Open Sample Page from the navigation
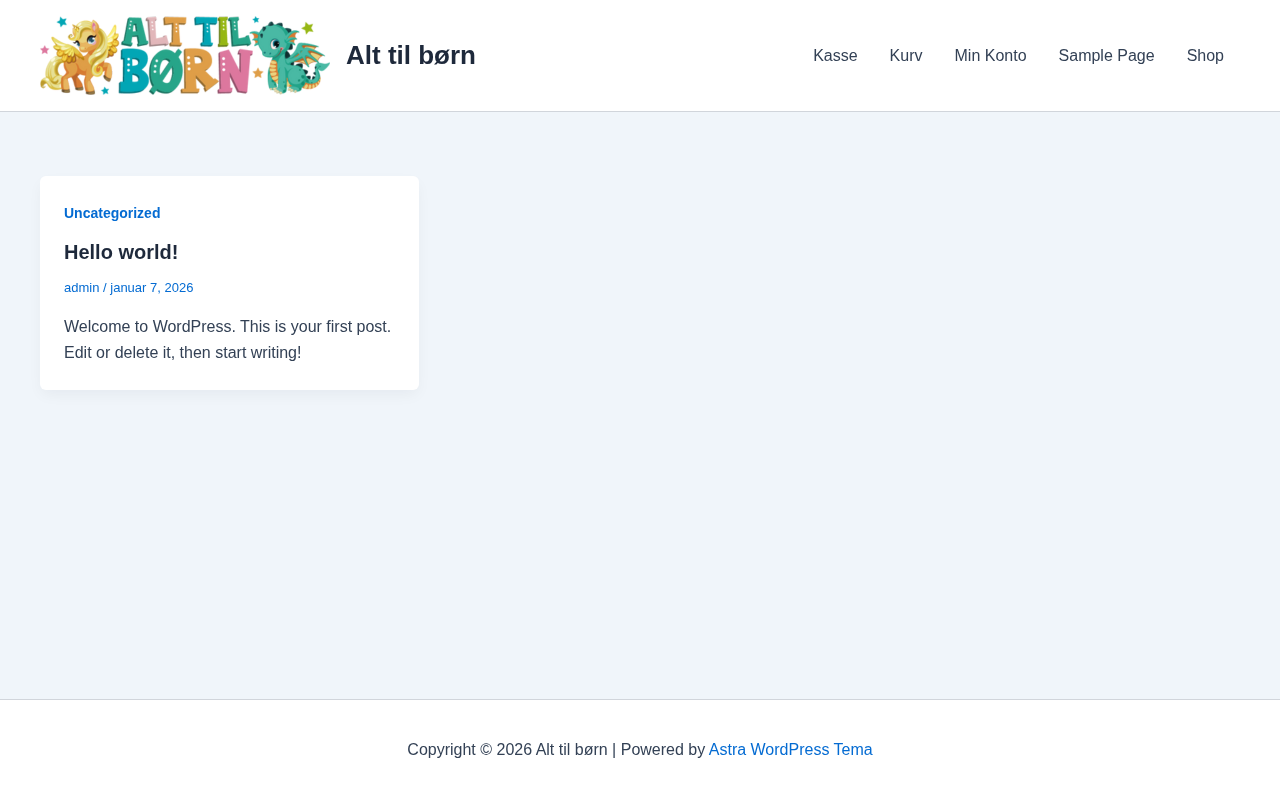This screenshot has height=800, width=1280. (1106, 56)
